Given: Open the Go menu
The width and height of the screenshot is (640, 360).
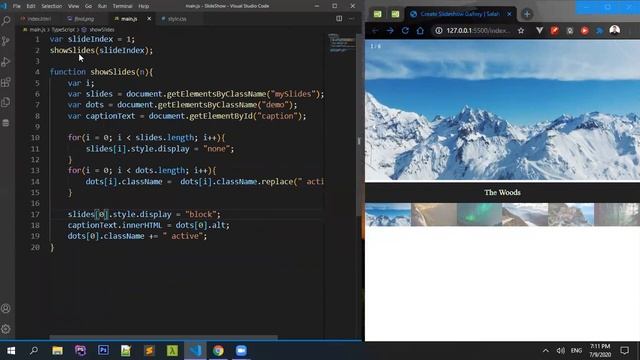Looking at the screenshot, I should point(89,6).
